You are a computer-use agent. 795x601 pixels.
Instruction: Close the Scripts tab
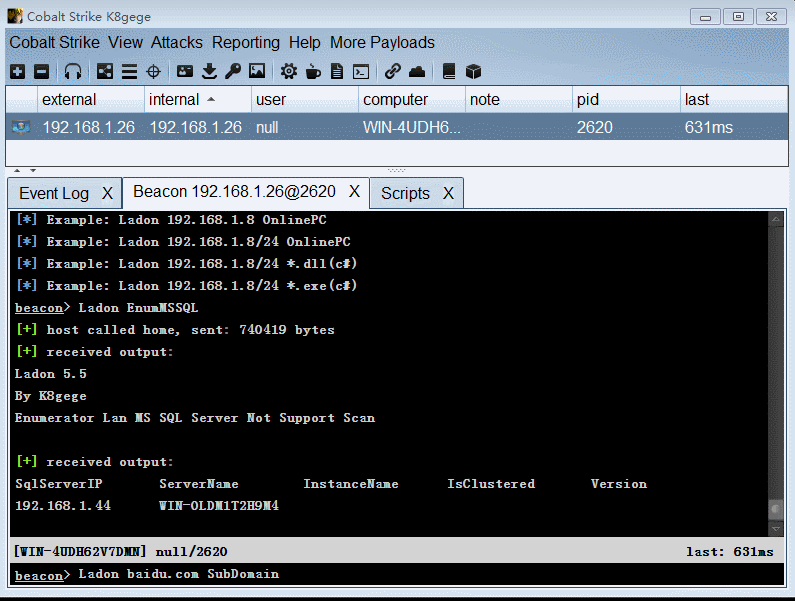448,193
